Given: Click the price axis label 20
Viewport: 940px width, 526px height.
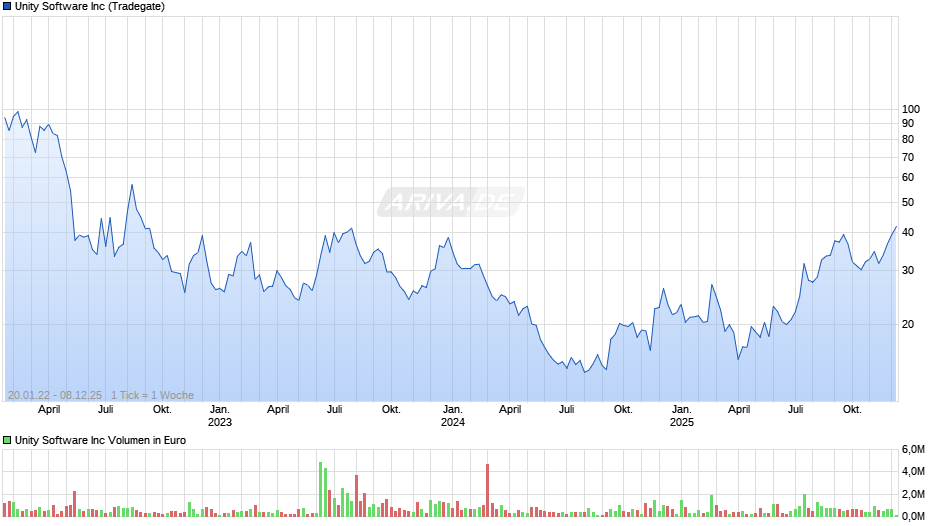Looking at the screenshot, I should coord(908,324).
